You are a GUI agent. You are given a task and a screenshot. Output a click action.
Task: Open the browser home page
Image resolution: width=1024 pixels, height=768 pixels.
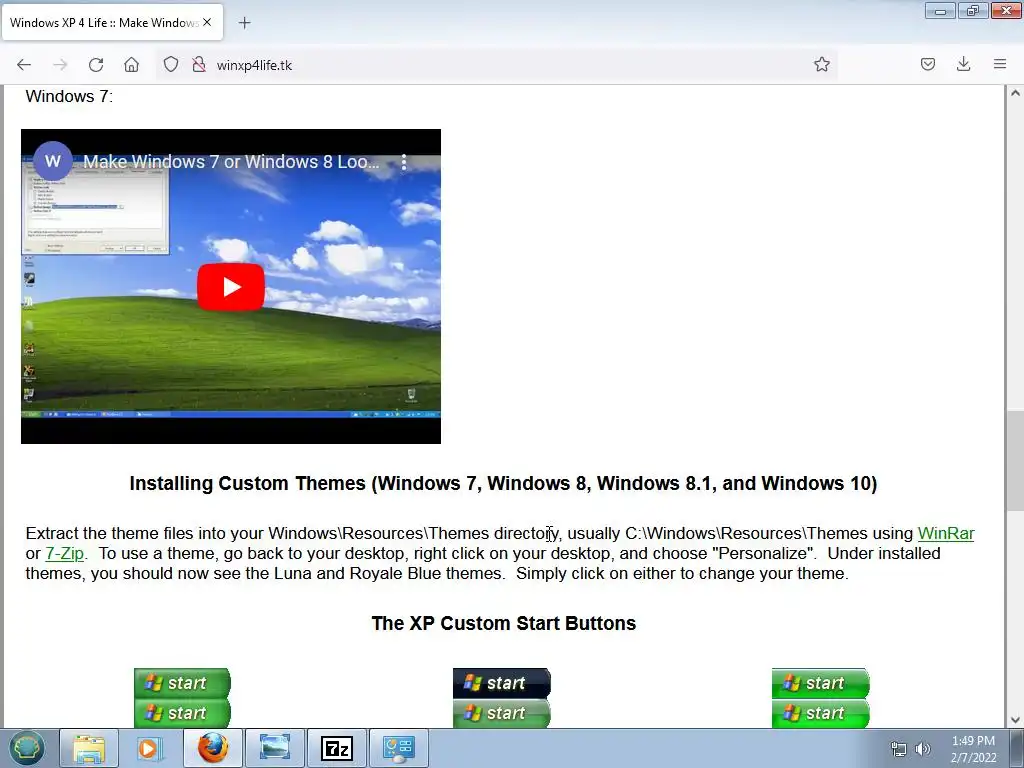click(x=131, y=65)
